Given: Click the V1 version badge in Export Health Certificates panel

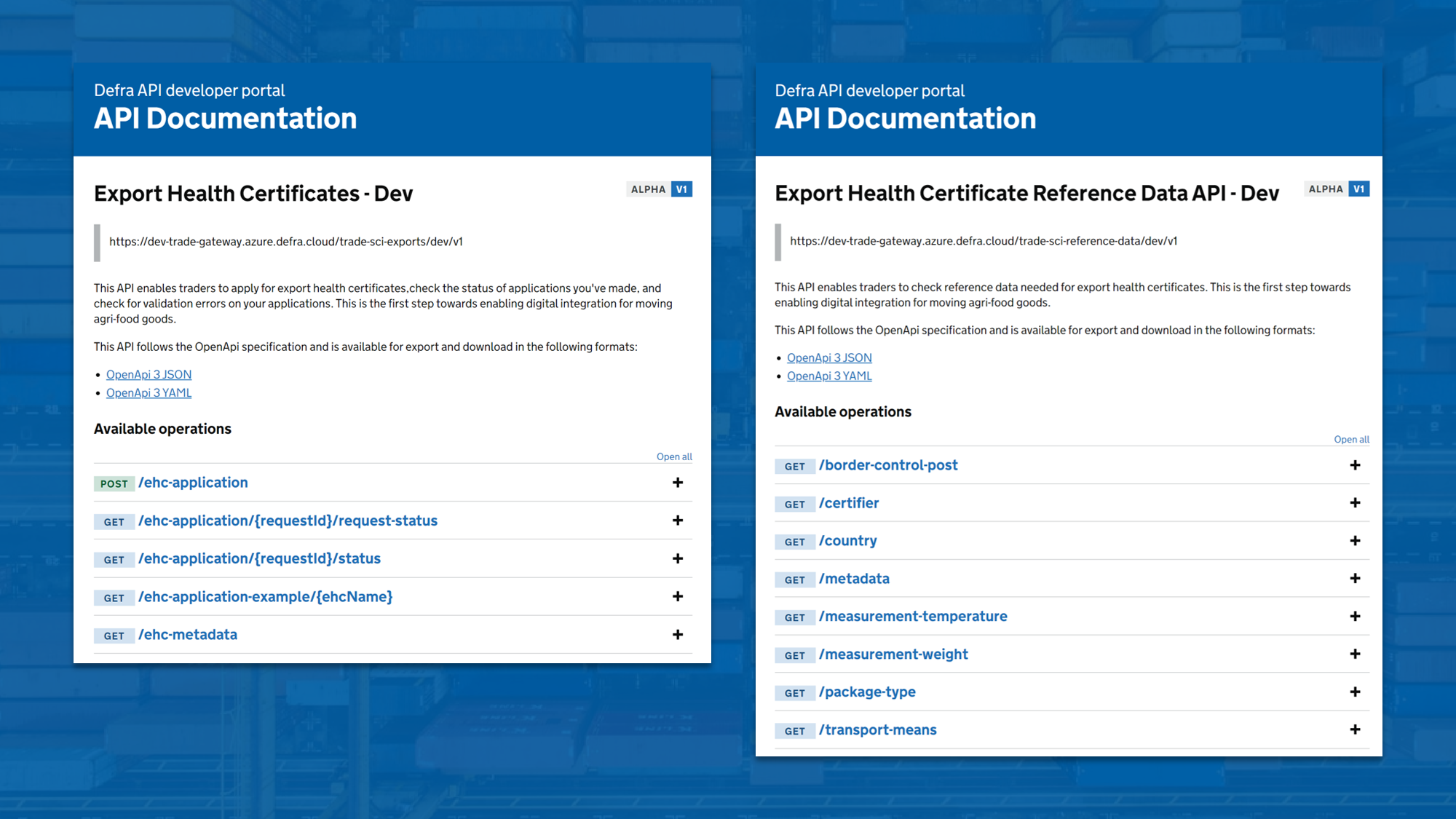Looking at the screenshot, I should point(681,189).
